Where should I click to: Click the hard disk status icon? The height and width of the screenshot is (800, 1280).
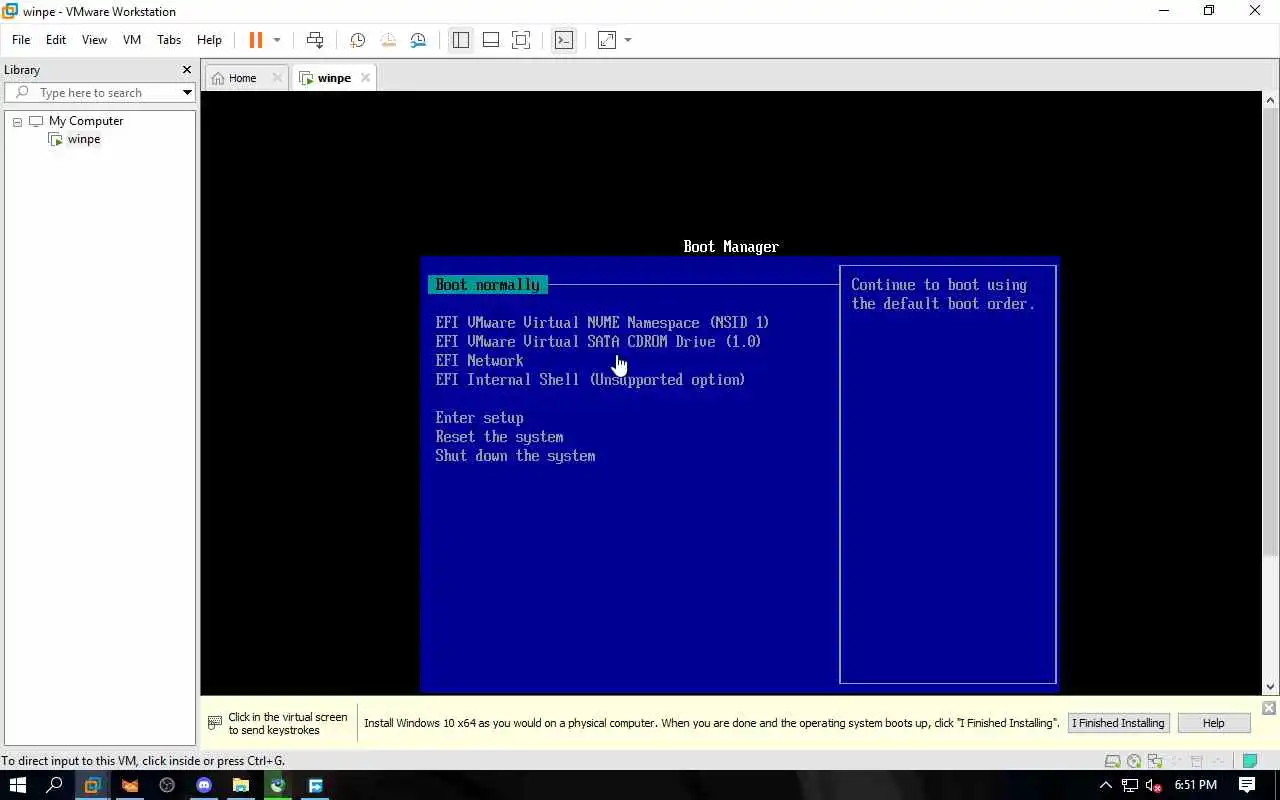1112,761
